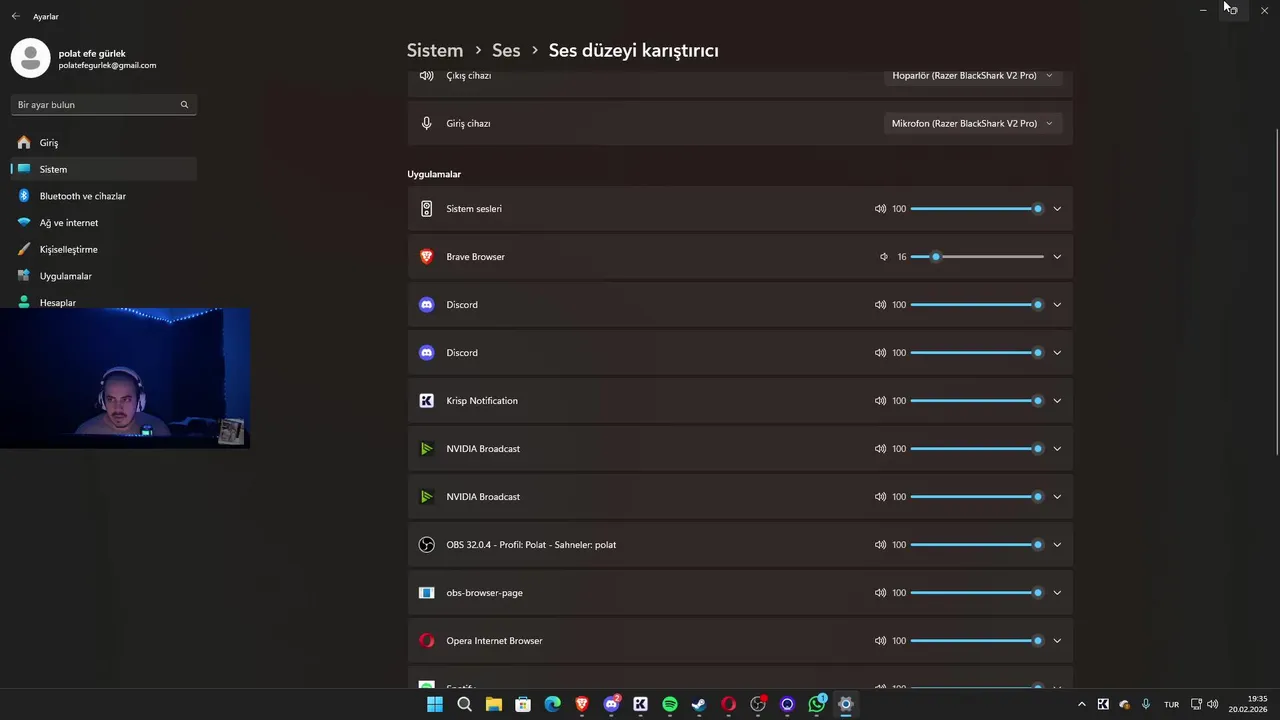Open Ağ ve internet settings
Screen dimensions: 1280x720
104,223
